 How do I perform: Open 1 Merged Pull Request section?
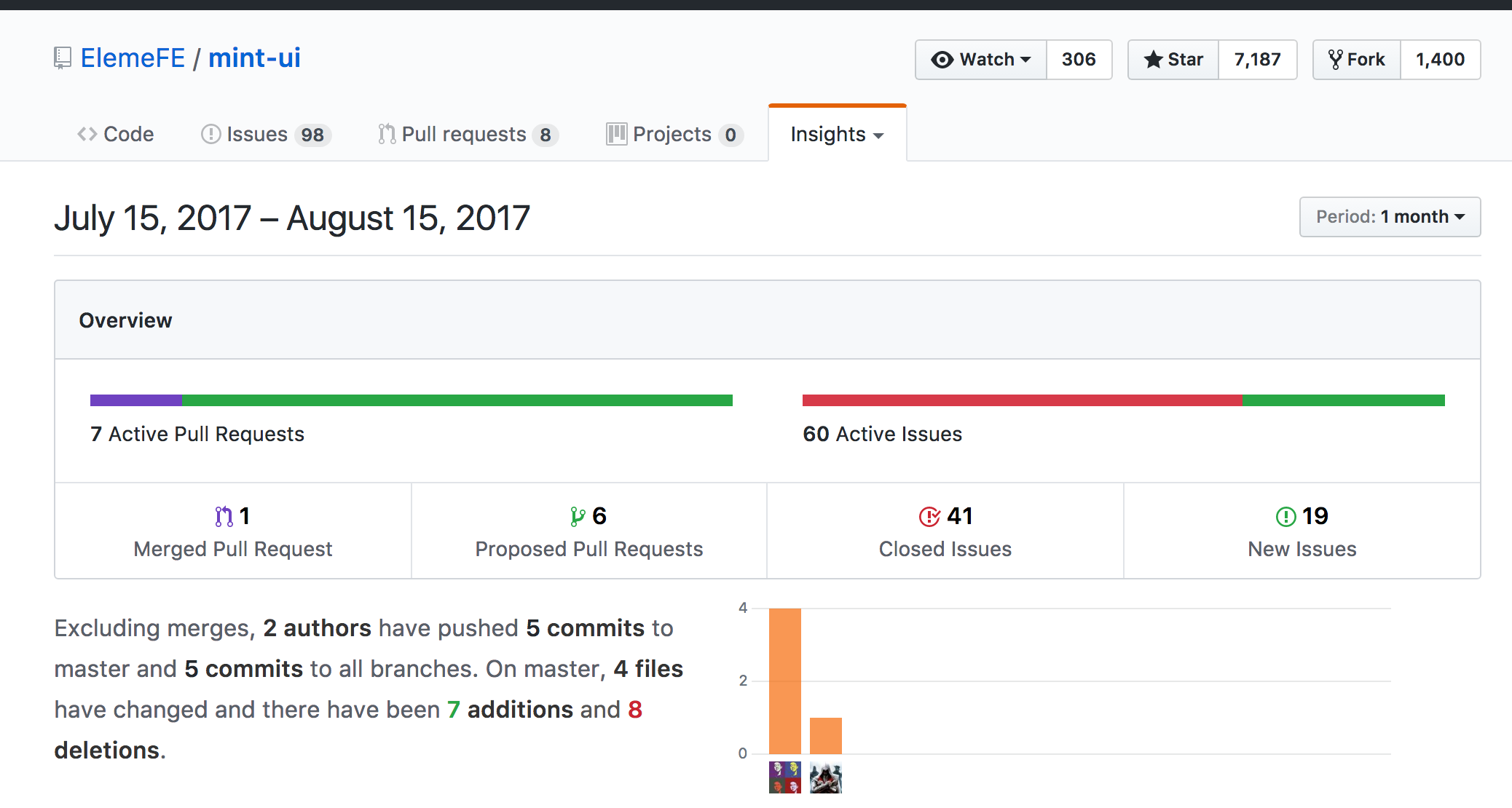233,531
